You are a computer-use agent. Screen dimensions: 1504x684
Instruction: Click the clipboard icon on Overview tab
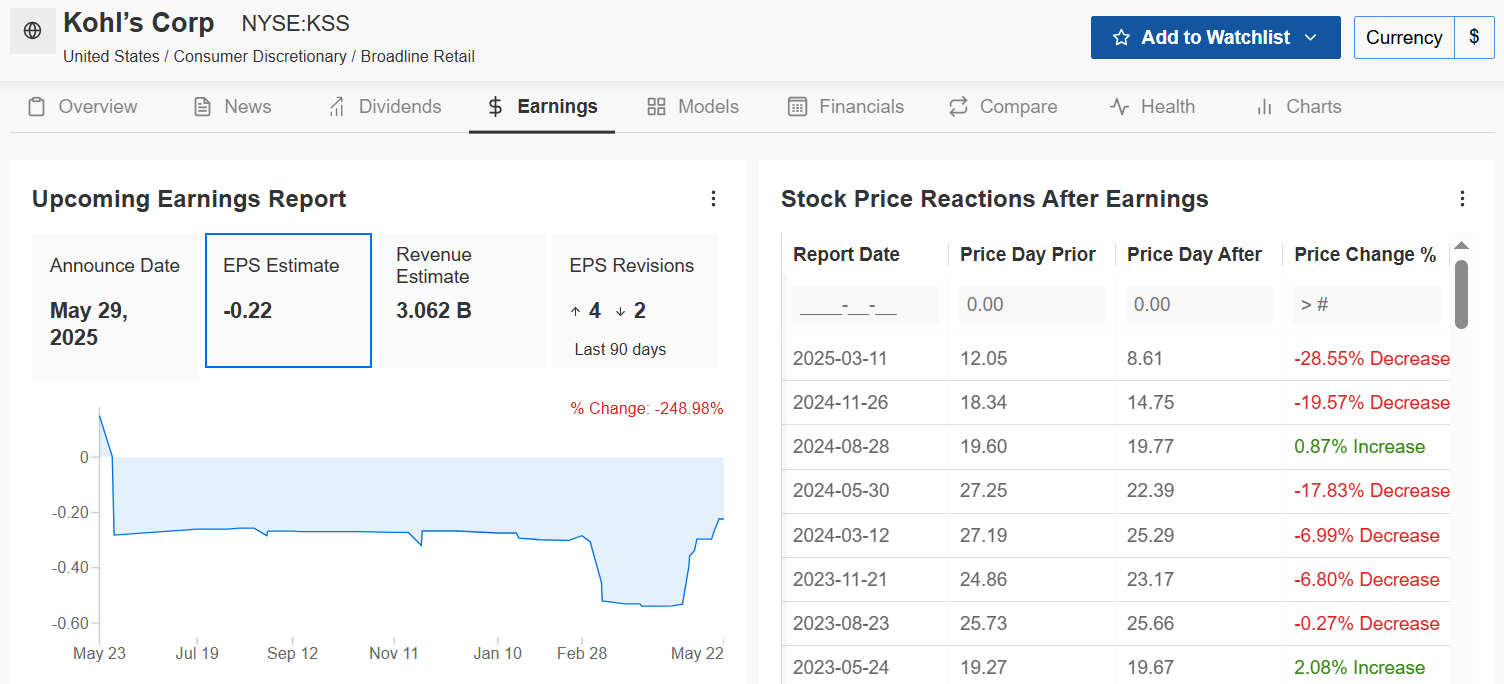[37, 107]
